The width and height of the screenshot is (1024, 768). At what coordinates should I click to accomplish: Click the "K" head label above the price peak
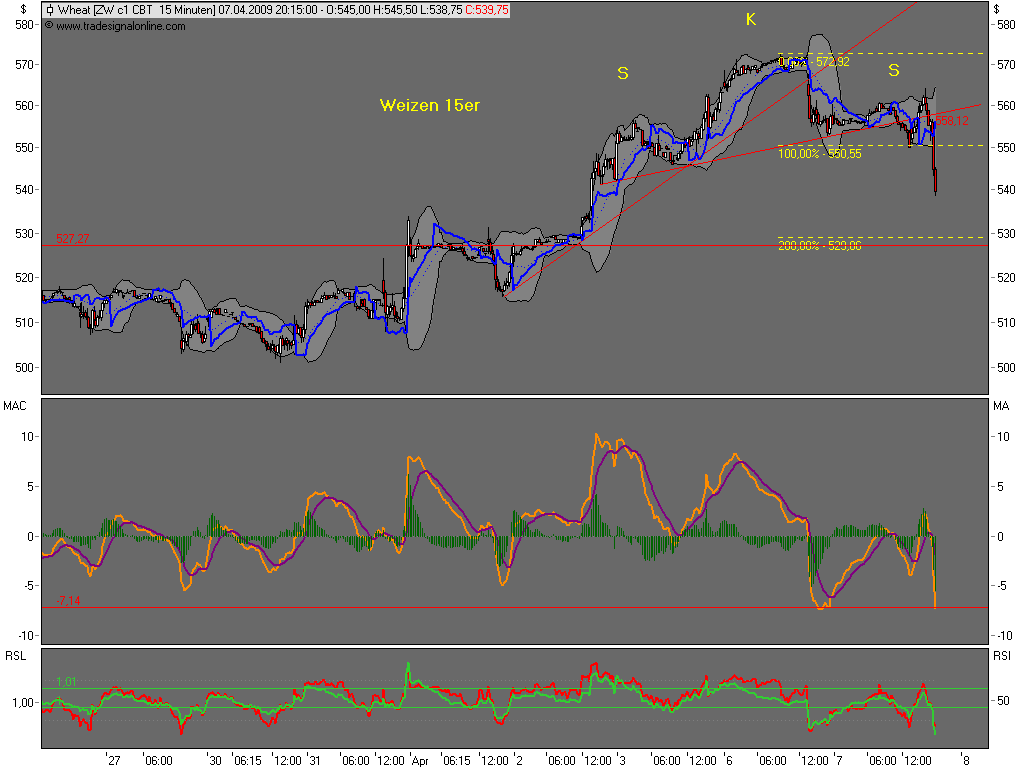751,20
